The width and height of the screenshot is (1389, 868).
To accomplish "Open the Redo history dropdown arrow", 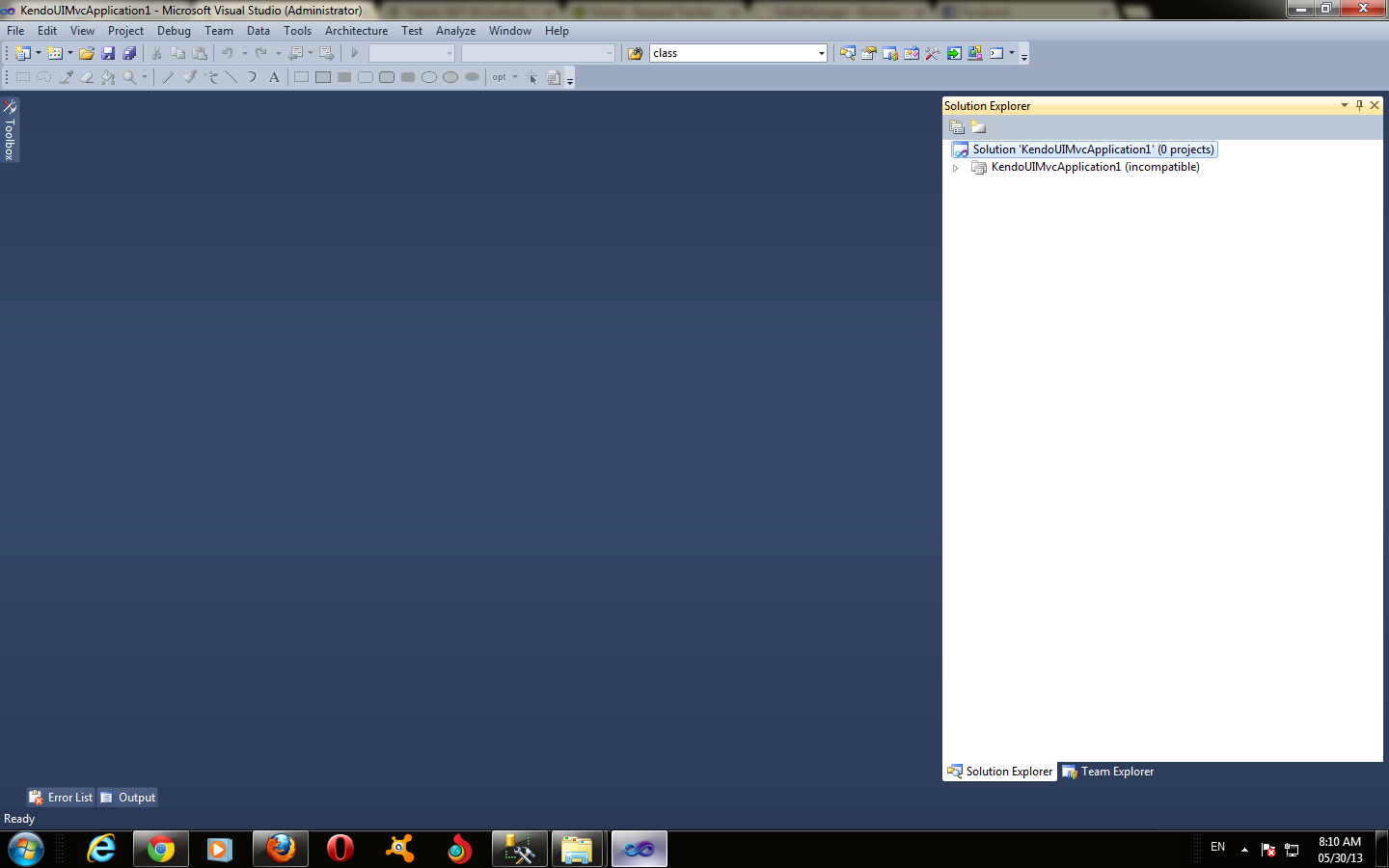I will click(x=278, y=53).
